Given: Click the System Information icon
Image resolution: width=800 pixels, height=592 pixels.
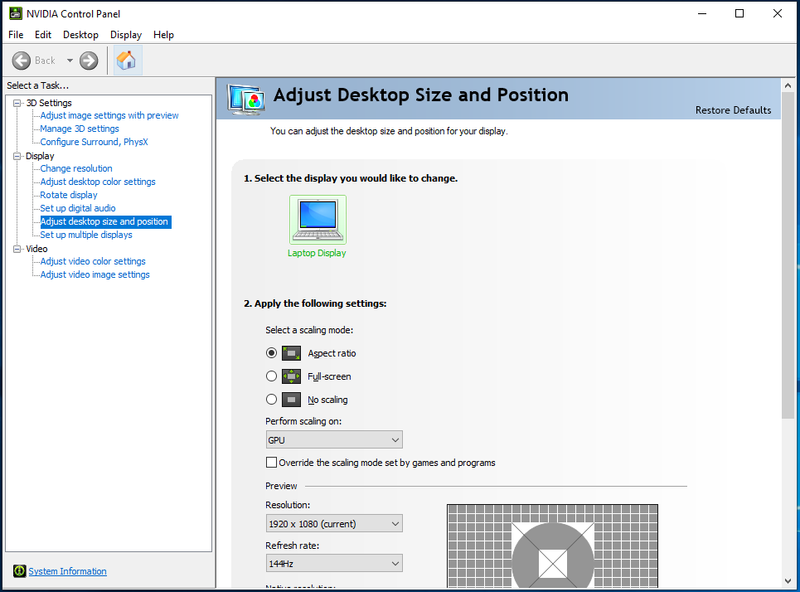Looking at the screenshot, I should 19,571.
